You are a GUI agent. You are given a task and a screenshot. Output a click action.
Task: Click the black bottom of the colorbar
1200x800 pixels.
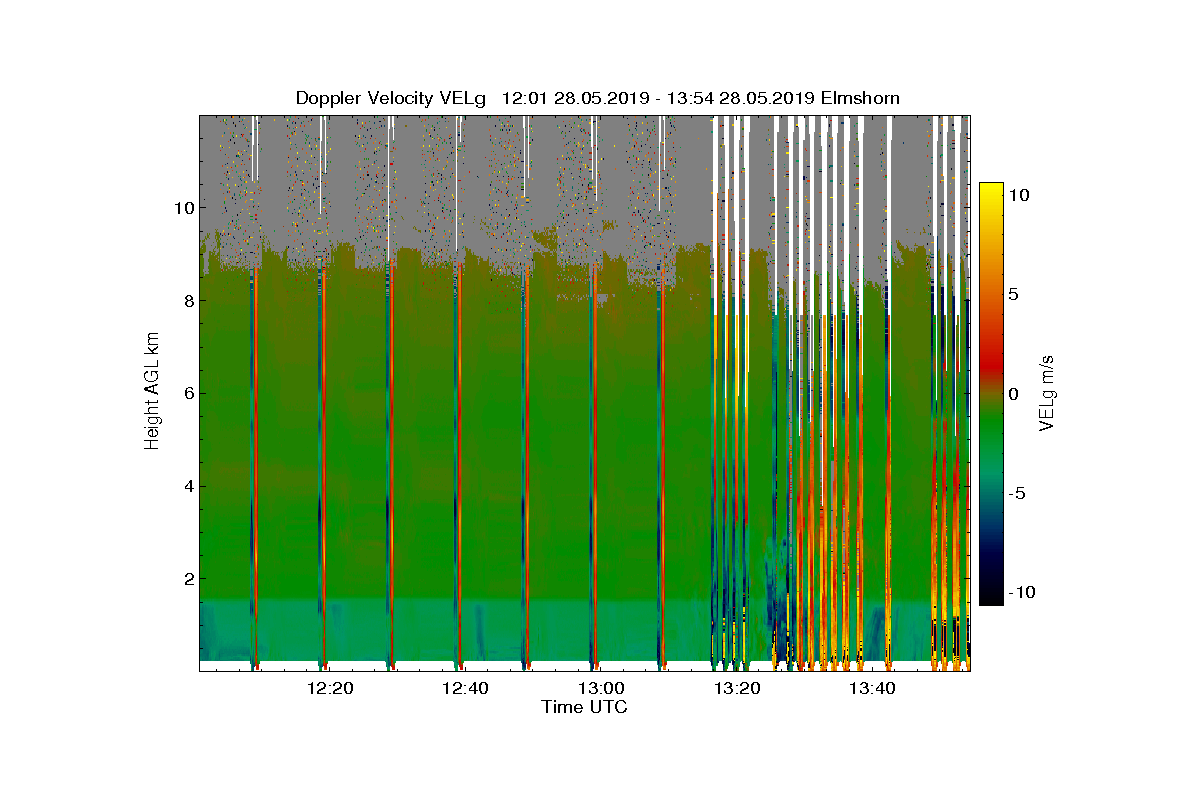click(x=991, y=595)
